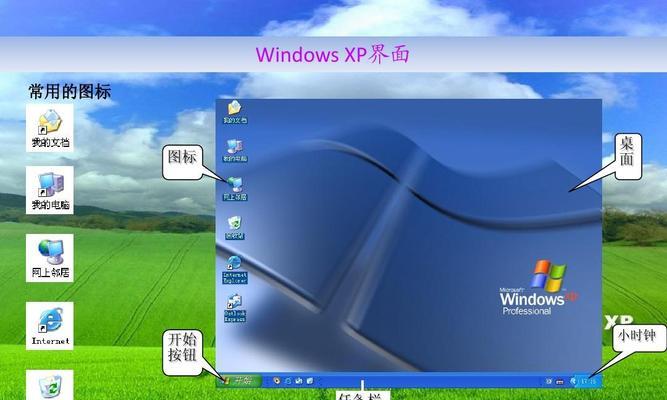Click the Internet Explorer quick launch icon
667x400 pixels.
(288, 381)
